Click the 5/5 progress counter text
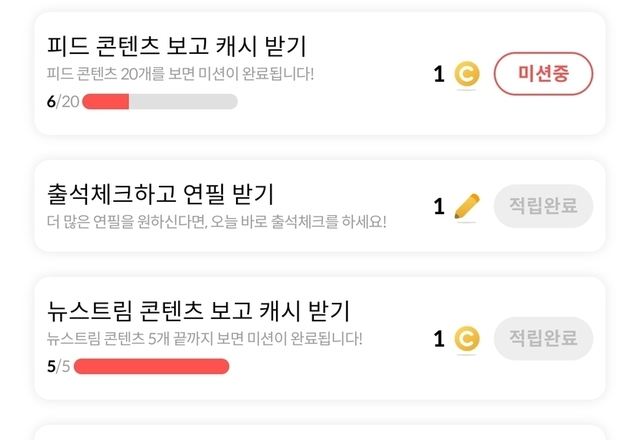 (57, 366)
